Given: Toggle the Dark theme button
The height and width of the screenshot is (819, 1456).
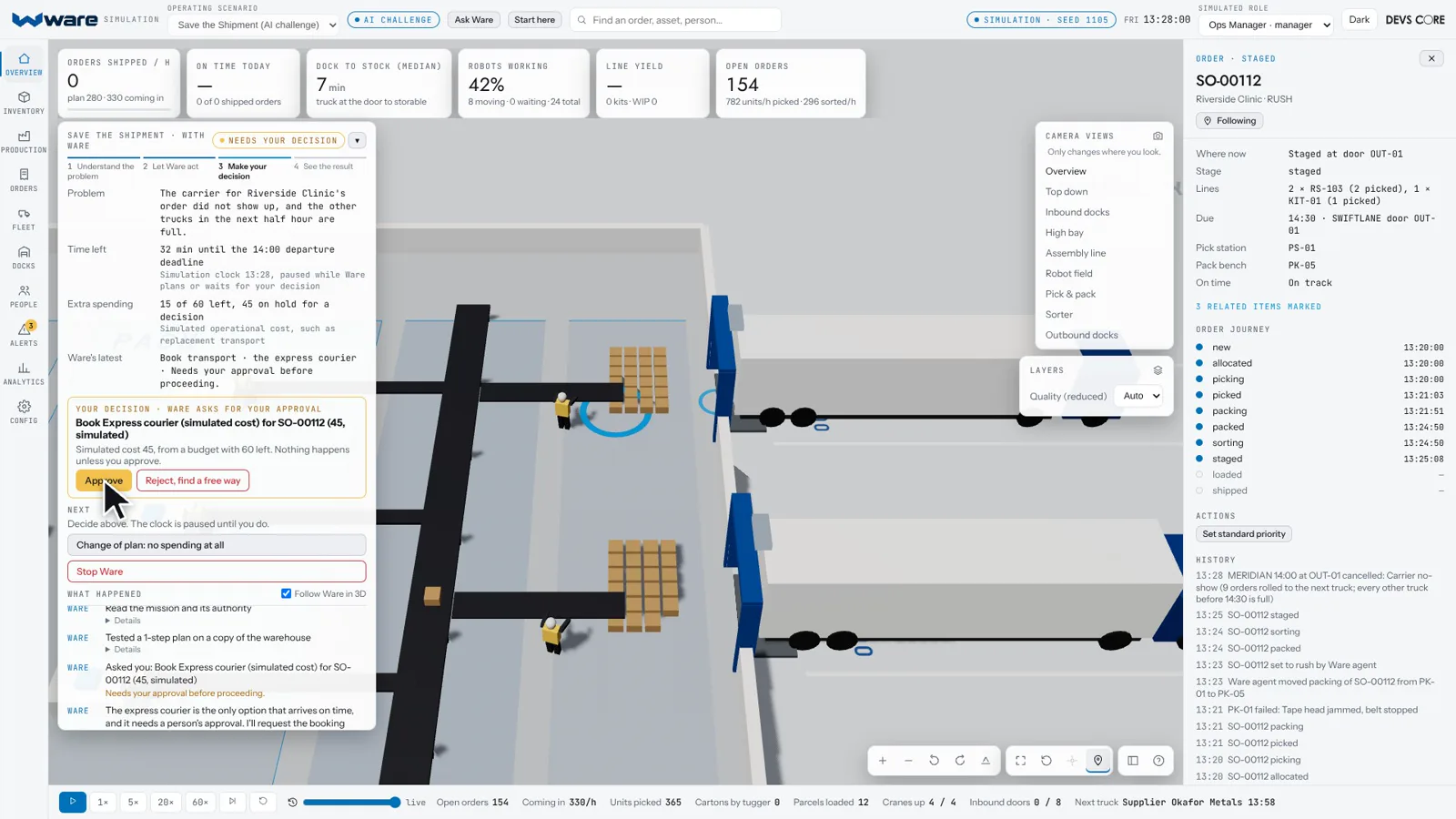Looking at the screenshot, I should point(1359,19).
